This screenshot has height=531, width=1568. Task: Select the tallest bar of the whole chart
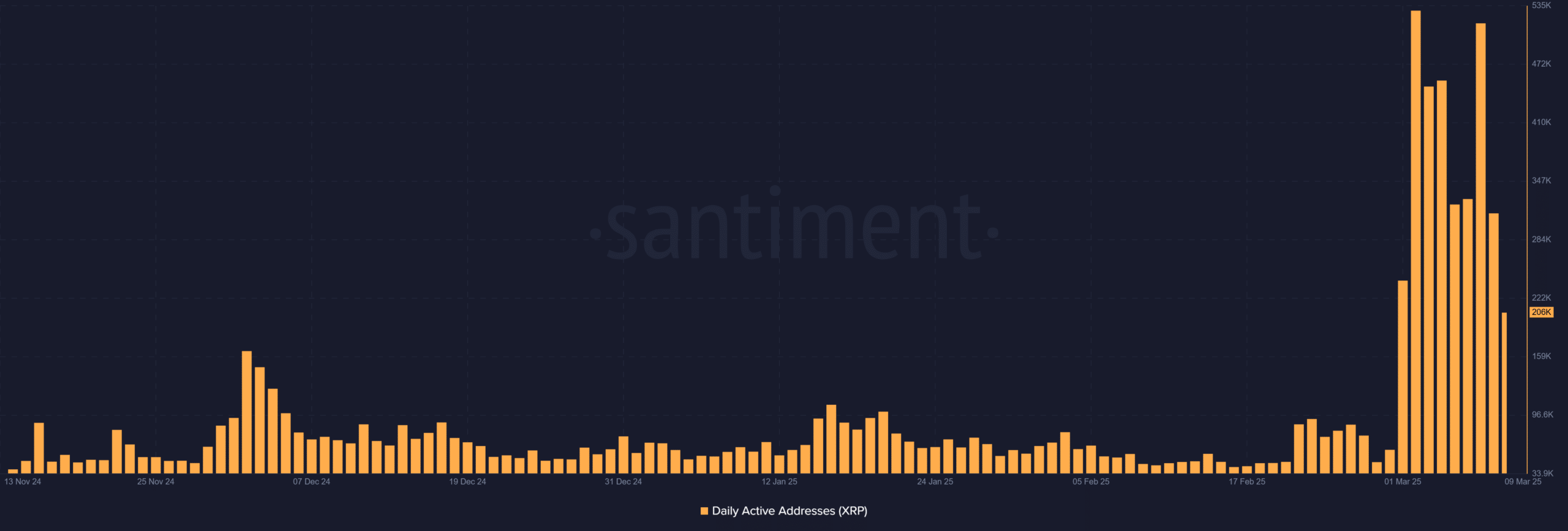coord(1415,242)
